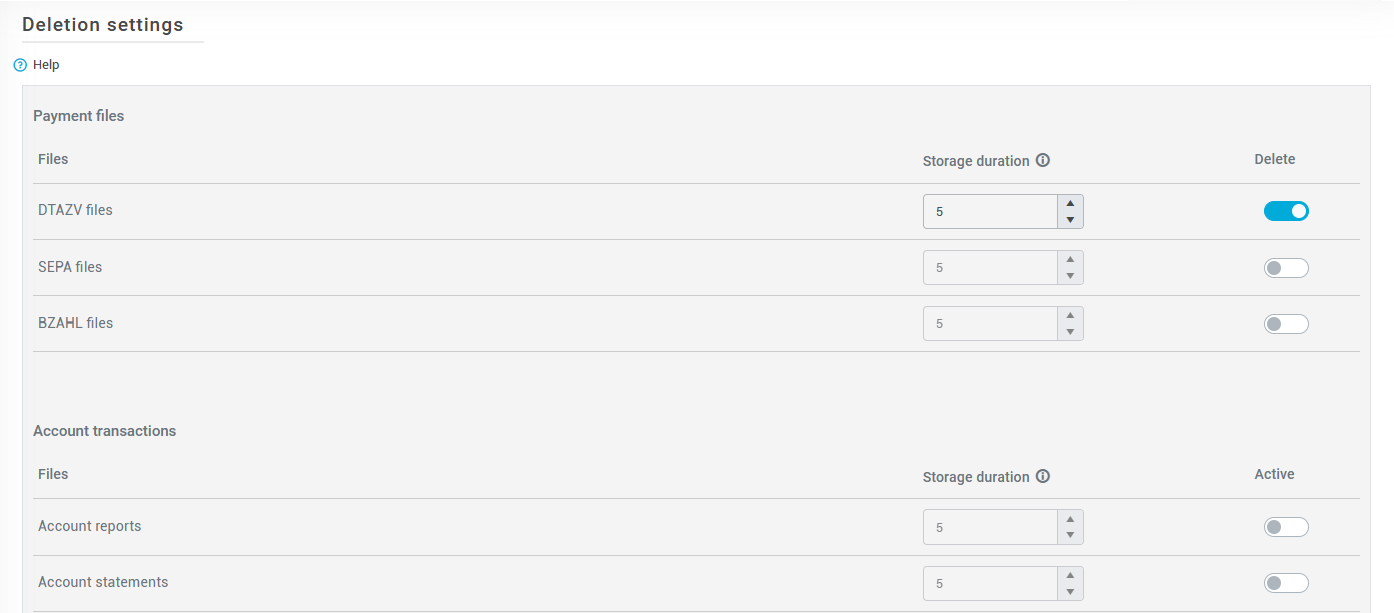This screenshot has width=1394, height=613.
Task: Click info icon beside Payment files Storage duration
Action: point(1043,161)
